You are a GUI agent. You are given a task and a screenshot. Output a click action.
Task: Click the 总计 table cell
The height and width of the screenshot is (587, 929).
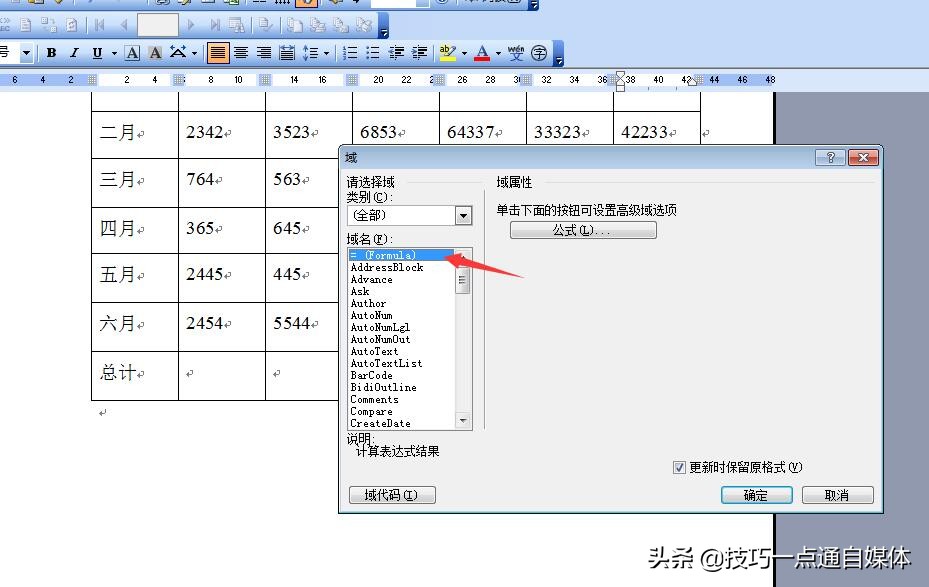[x=135, y=376]
